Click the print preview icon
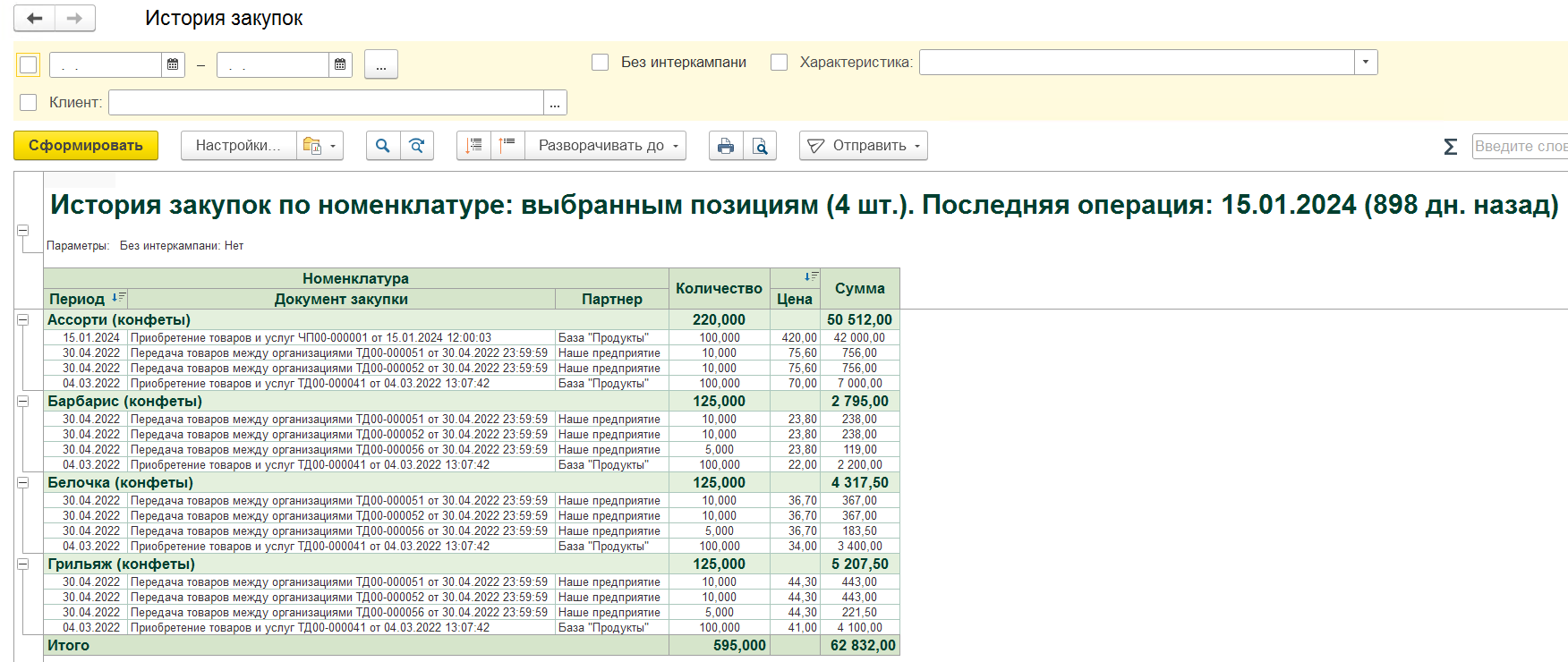Image resolution: width=1568 pixels, height=662 pixels. click(x=760, y=146)
